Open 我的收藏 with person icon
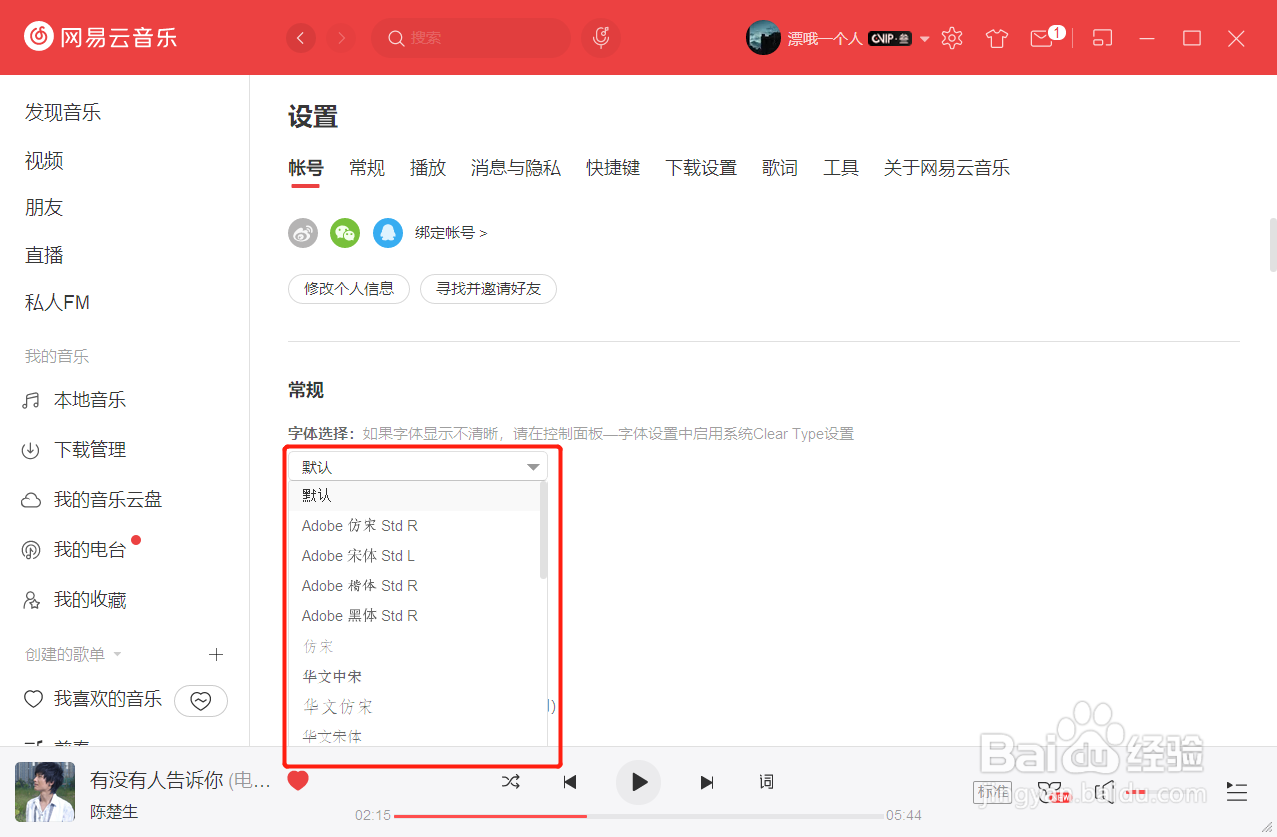This screenshot has height=837, width=1277. pyautogui.click(x=74, y=600)
